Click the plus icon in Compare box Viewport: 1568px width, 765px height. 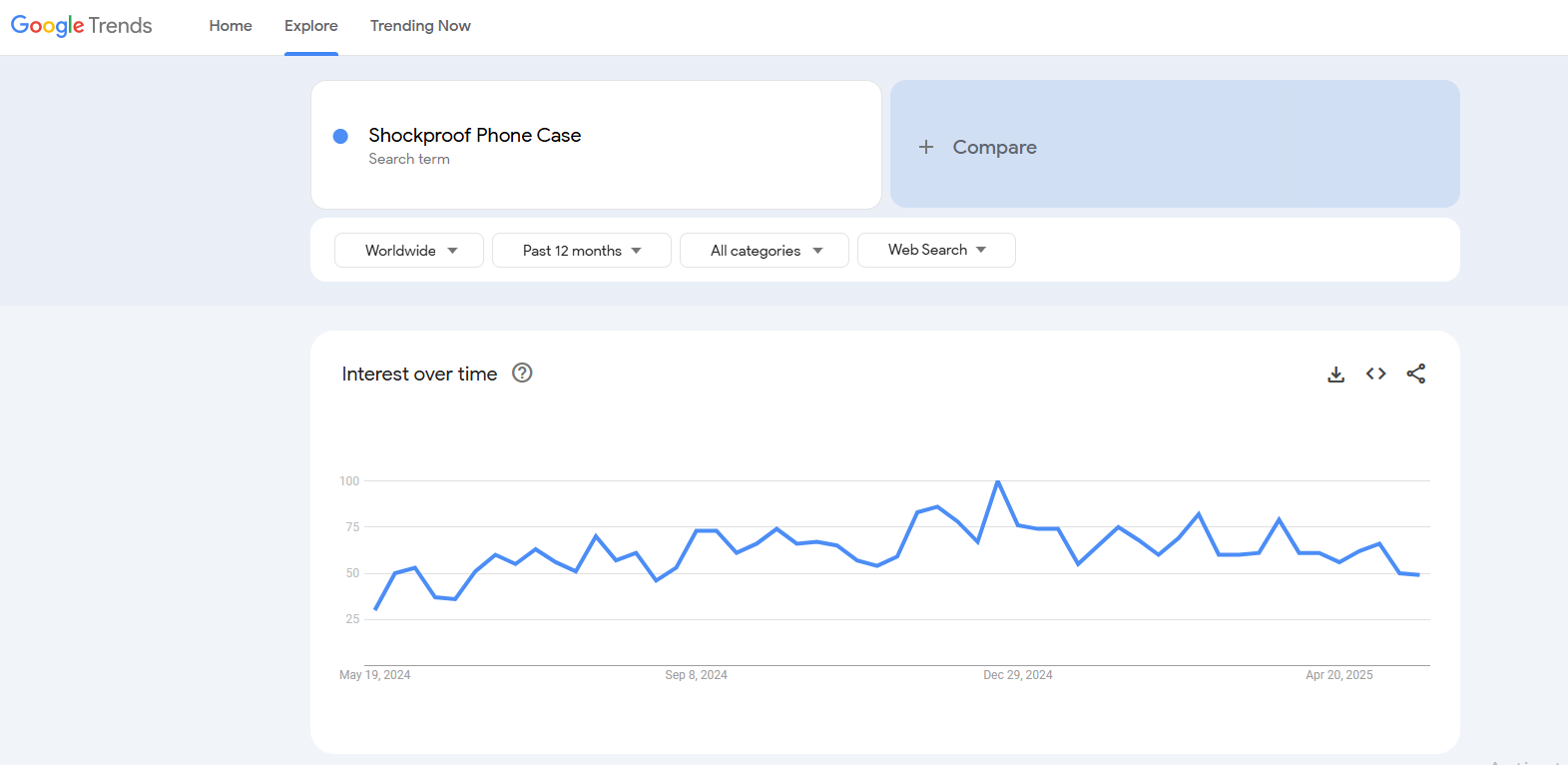(x=926, y=147)
